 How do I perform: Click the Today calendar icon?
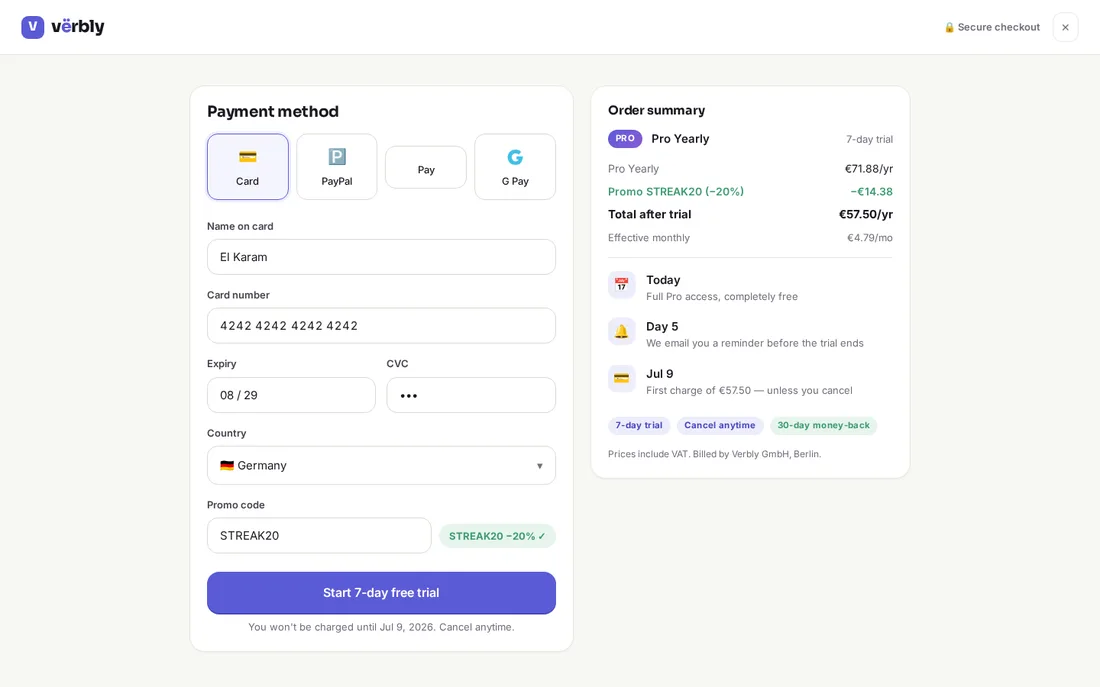tap(622, 285)
